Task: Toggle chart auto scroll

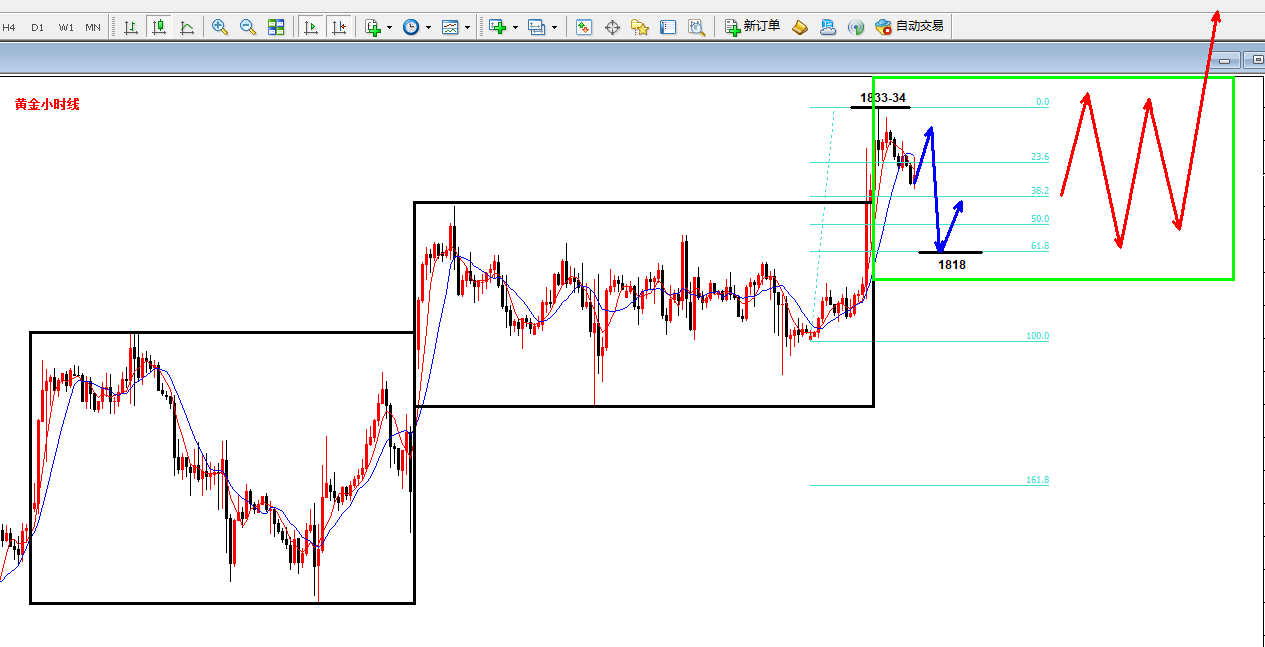Action: 311,27
